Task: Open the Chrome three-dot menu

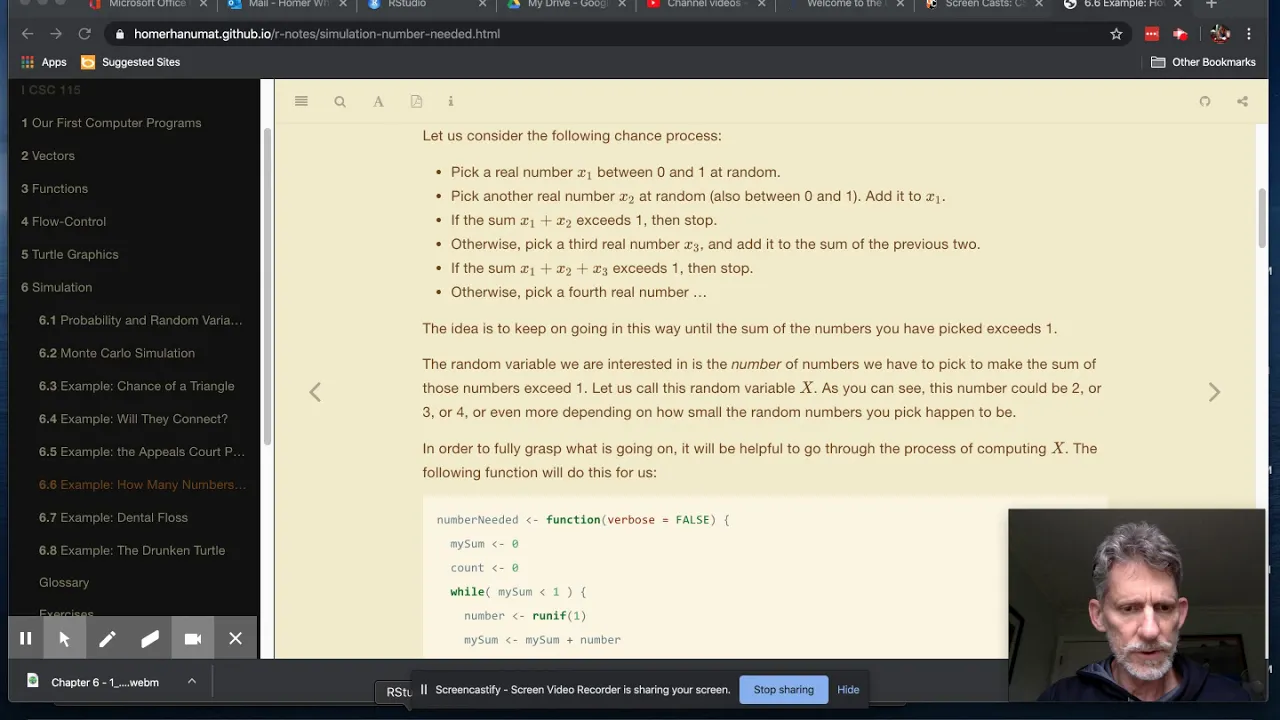Action: [1249, 34]
